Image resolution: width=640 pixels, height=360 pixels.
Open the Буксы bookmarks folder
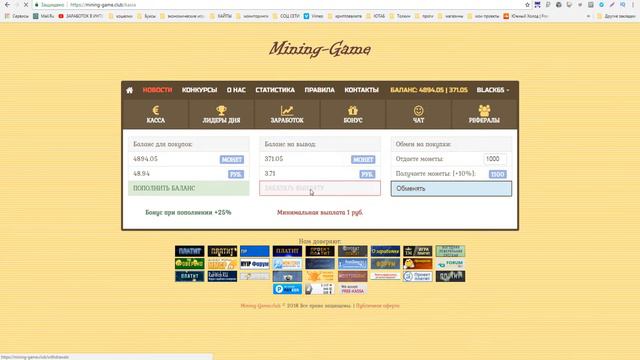pyautogui.click(x=147, y=16)
